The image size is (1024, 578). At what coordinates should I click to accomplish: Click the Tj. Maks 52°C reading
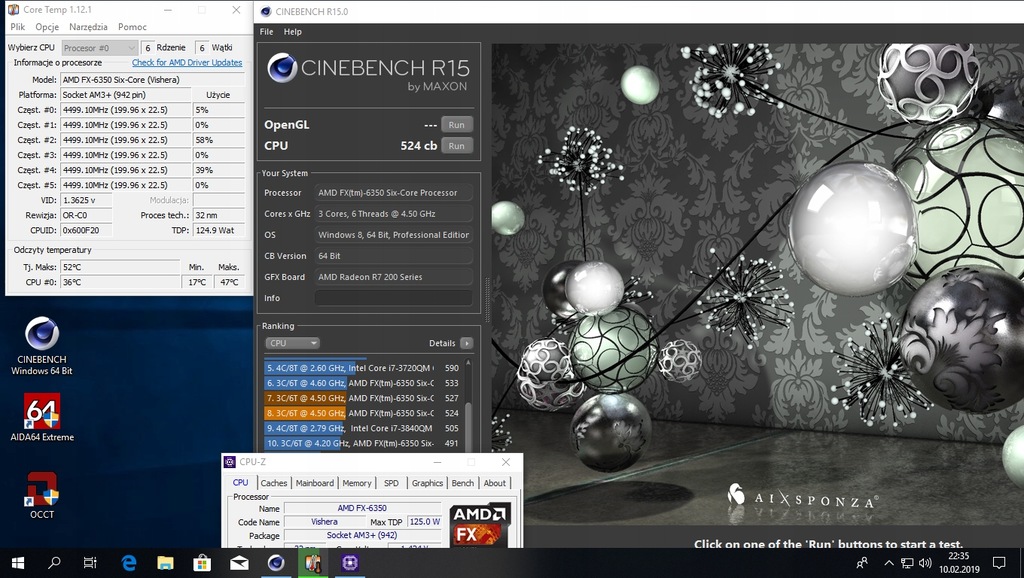click(x=120, y=266)
